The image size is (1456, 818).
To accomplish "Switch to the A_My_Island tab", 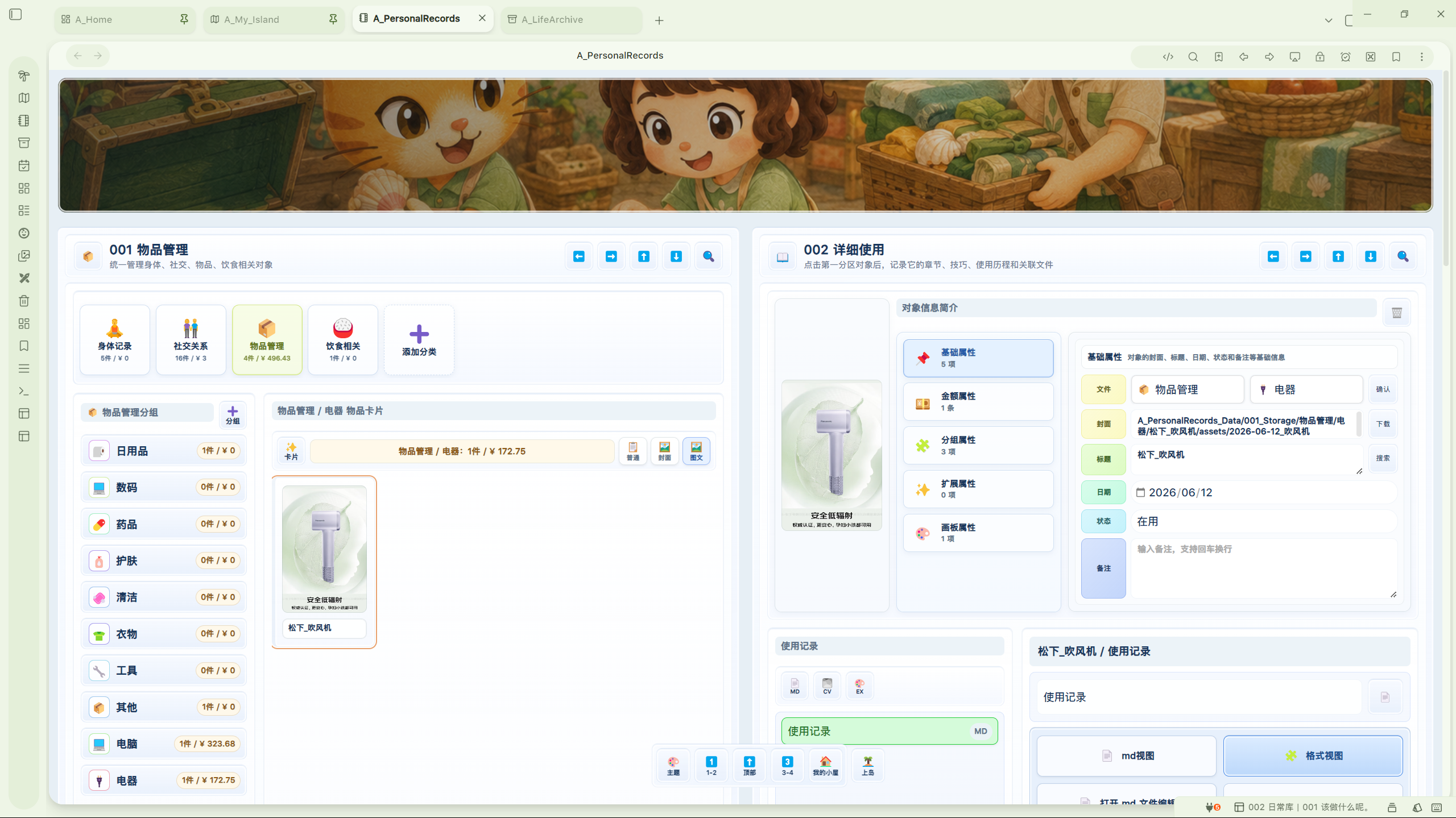I will (x=274, y=19).
